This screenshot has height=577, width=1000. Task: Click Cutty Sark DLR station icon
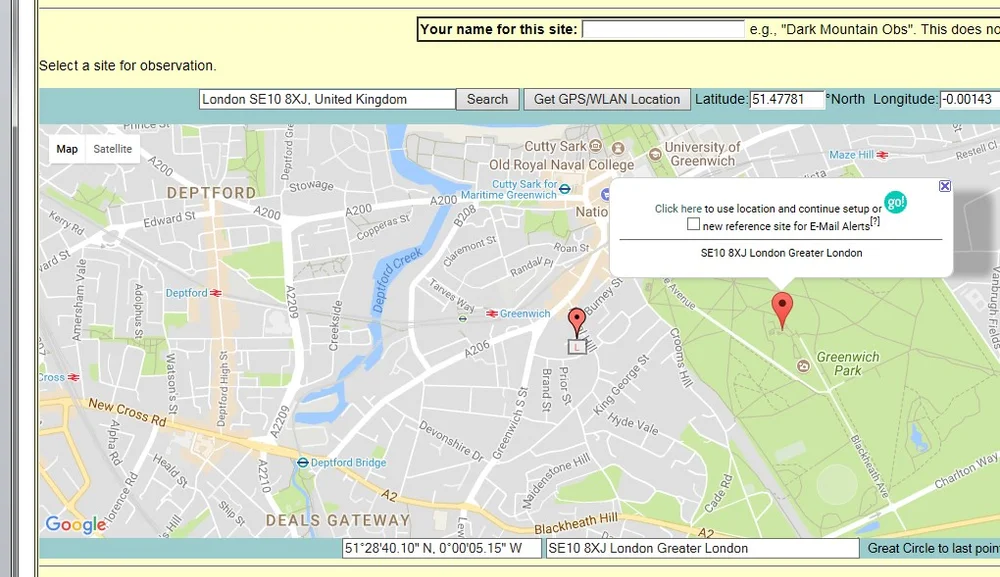point(564,189)
